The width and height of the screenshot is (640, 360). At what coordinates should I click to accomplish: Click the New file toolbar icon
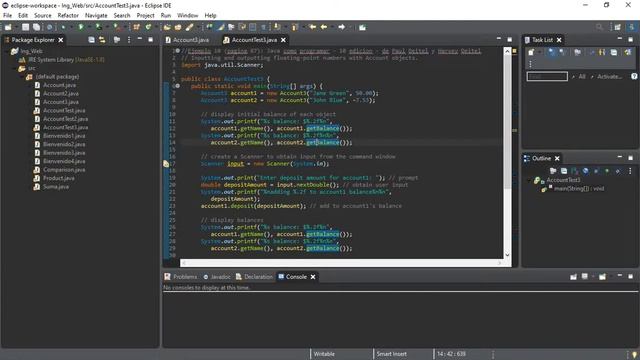[x=8, y=27]
